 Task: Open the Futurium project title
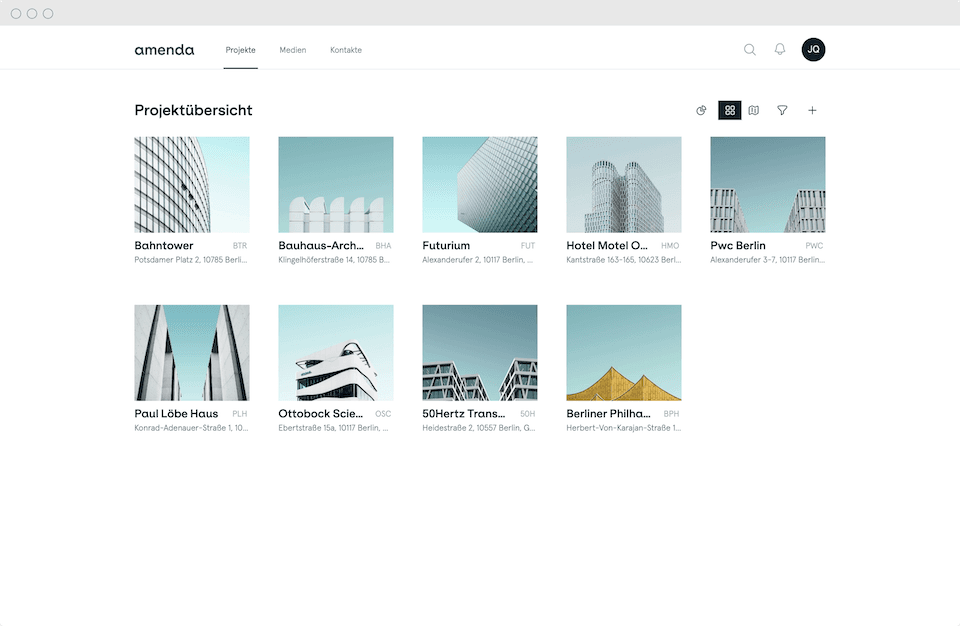click(446, 246)
